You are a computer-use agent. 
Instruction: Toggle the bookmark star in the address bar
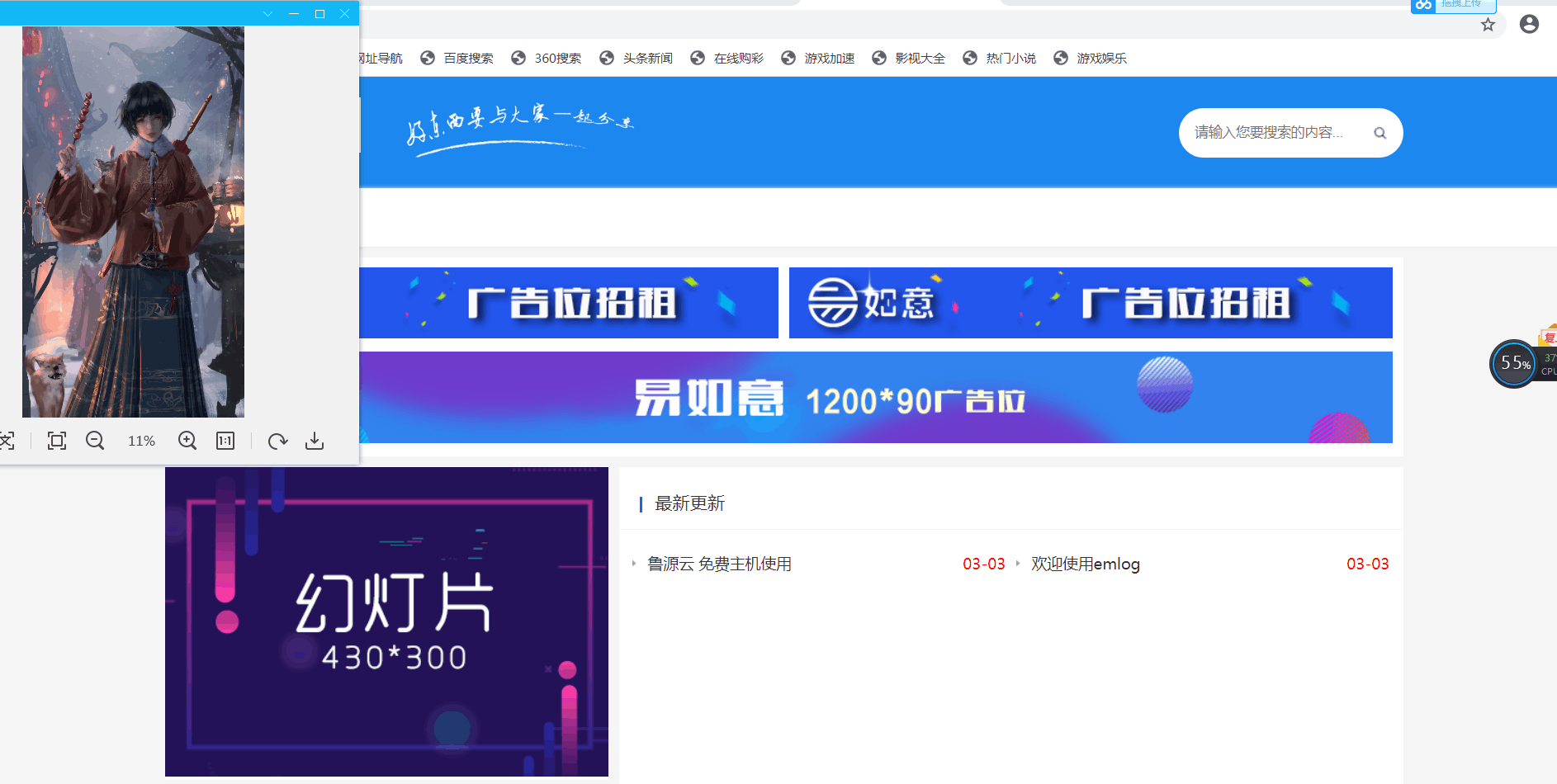coord(1488,25)
